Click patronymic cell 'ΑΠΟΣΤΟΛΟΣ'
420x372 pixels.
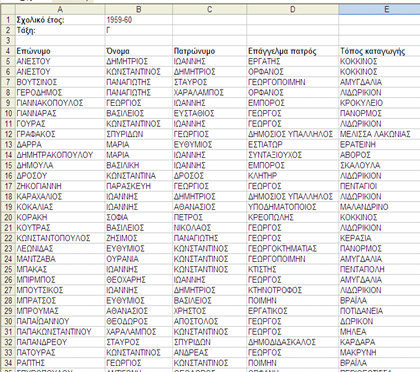[210, 321]
